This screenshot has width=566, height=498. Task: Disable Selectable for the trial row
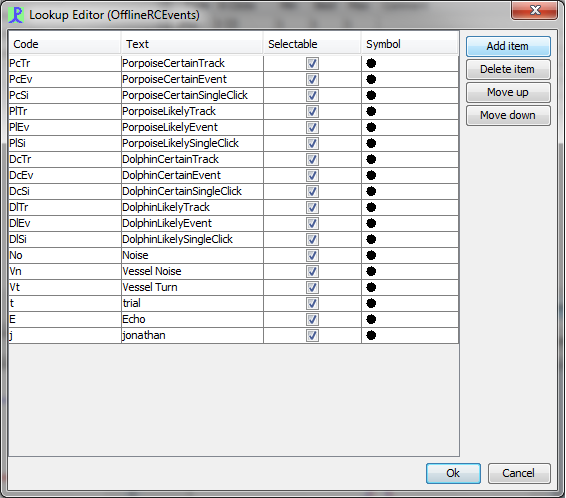click(x=312, y=303)
